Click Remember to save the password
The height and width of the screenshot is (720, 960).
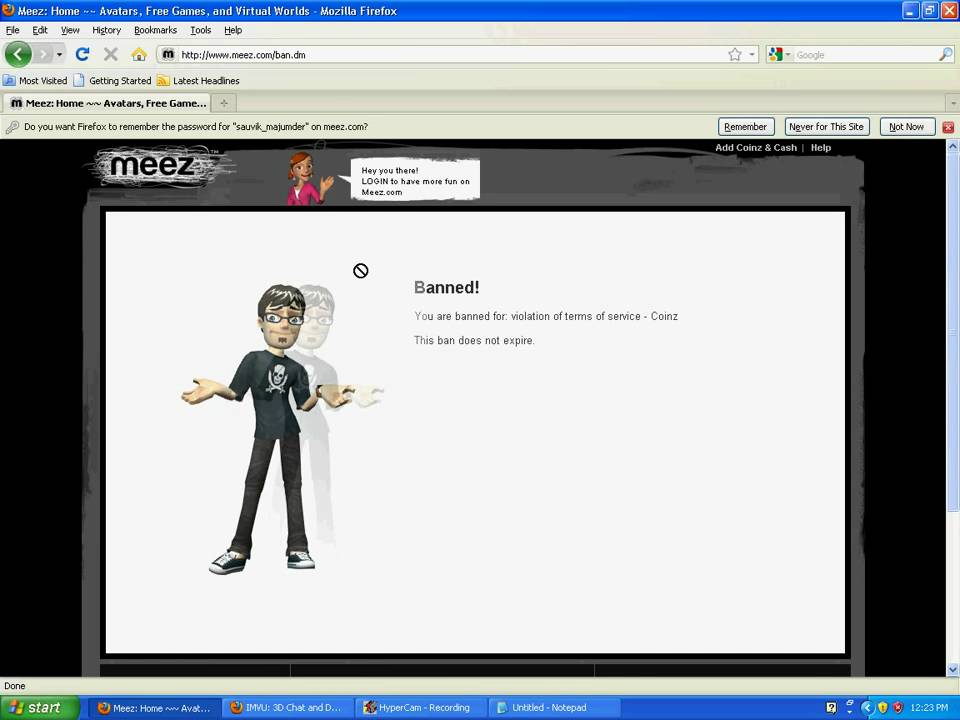coord(746,127)
